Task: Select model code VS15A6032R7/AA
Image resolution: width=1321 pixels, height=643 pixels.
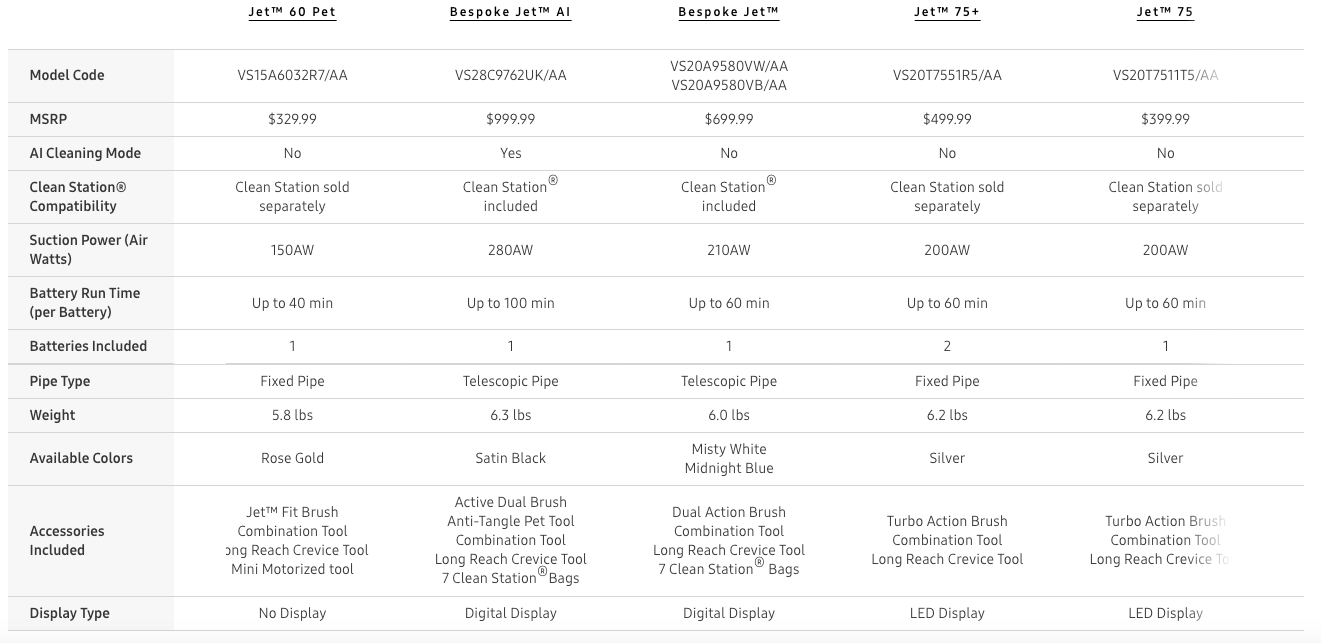Action: click(292, 75)
